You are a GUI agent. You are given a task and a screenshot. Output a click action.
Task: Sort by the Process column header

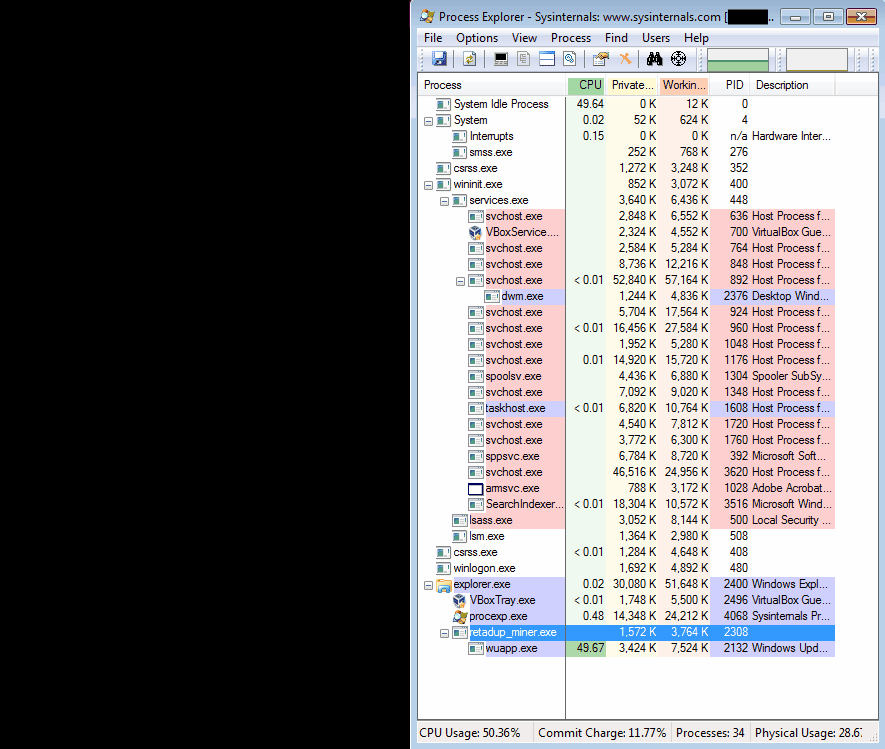492,85
